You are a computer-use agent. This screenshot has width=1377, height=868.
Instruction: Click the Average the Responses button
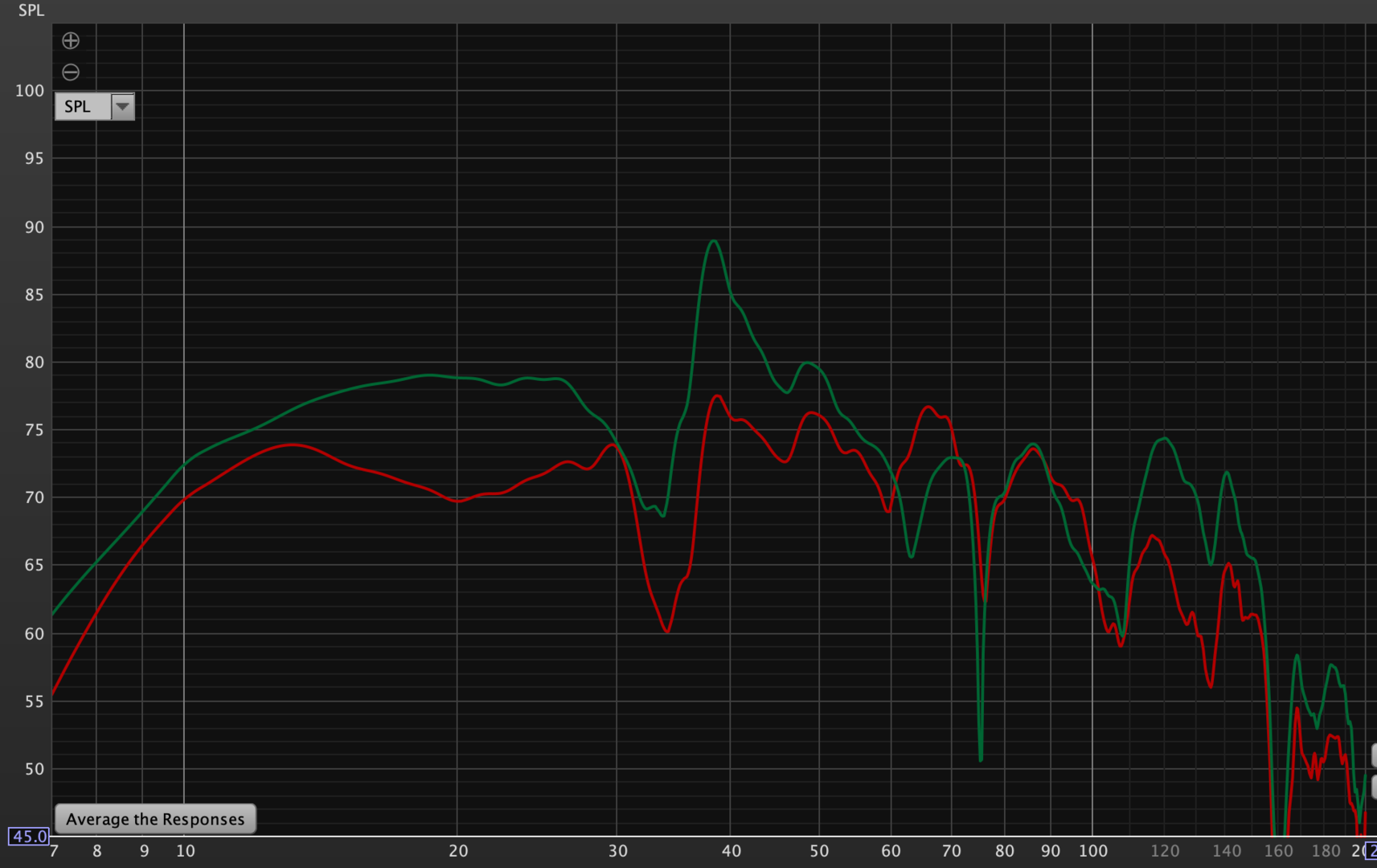(155, 819)
